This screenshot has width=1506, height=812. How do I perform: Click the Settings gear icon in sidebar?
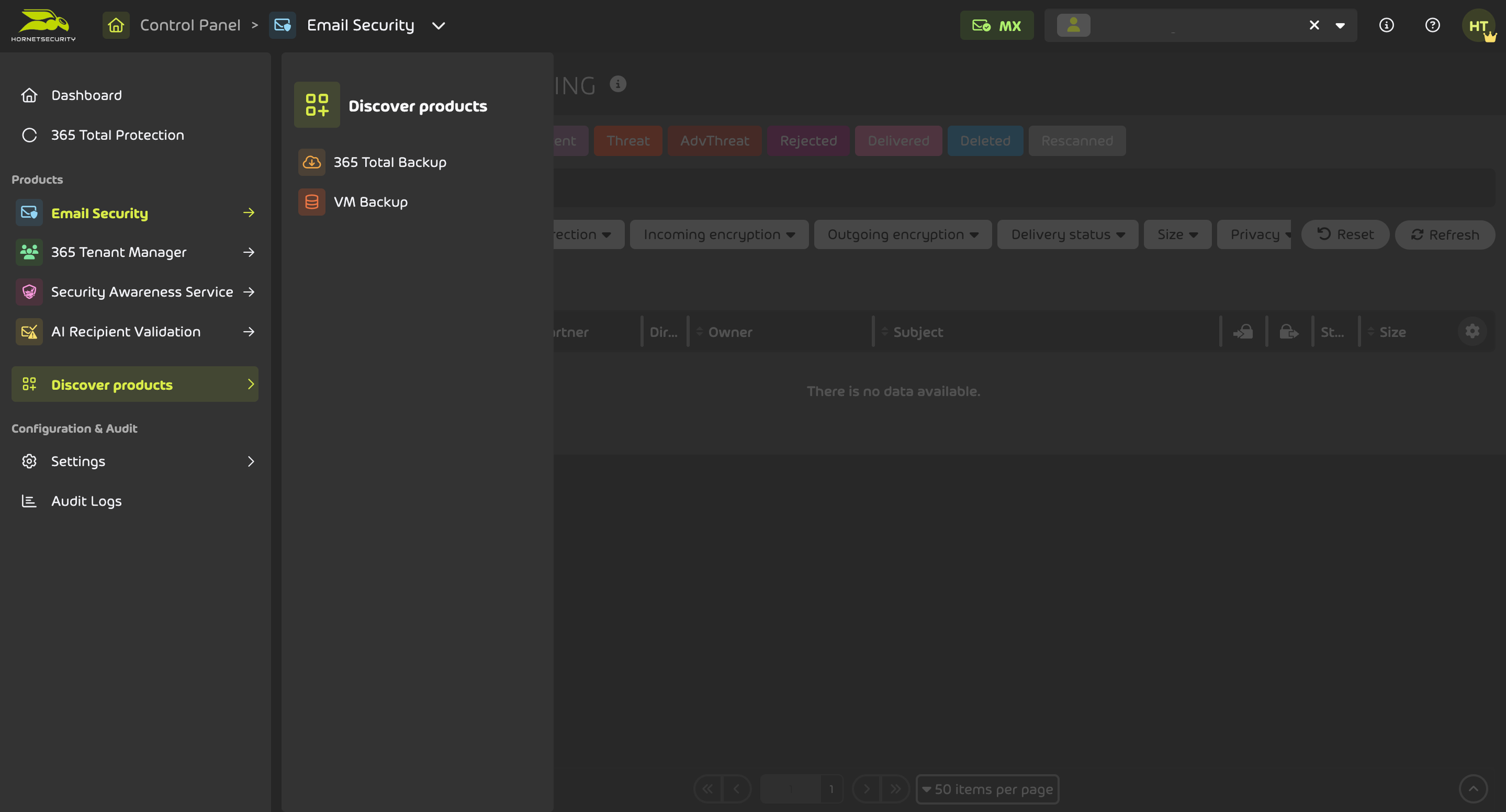(x=29, y=462)
